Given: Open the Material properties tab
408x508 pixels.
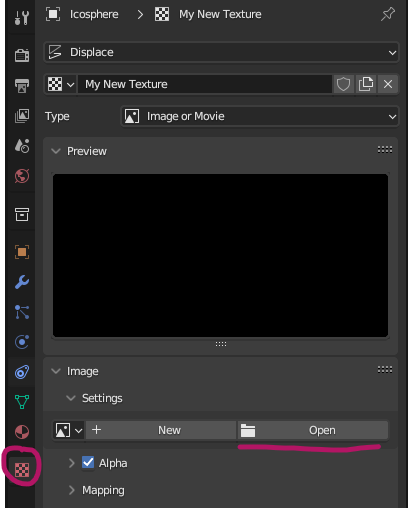Looking at the screenshot, I should [x=22, y=432].
